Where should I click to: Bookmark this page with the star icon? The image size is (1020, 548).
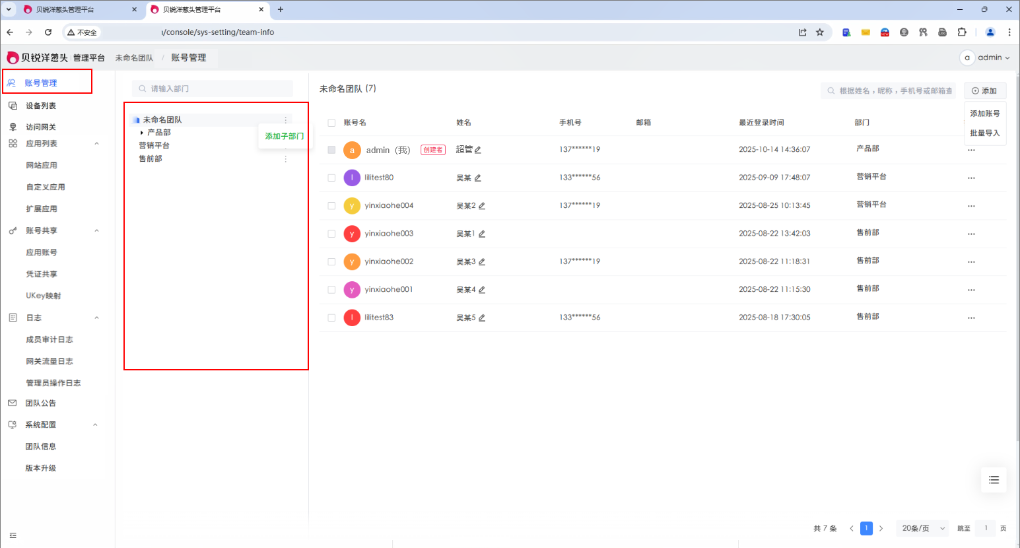tap(820, 32)
